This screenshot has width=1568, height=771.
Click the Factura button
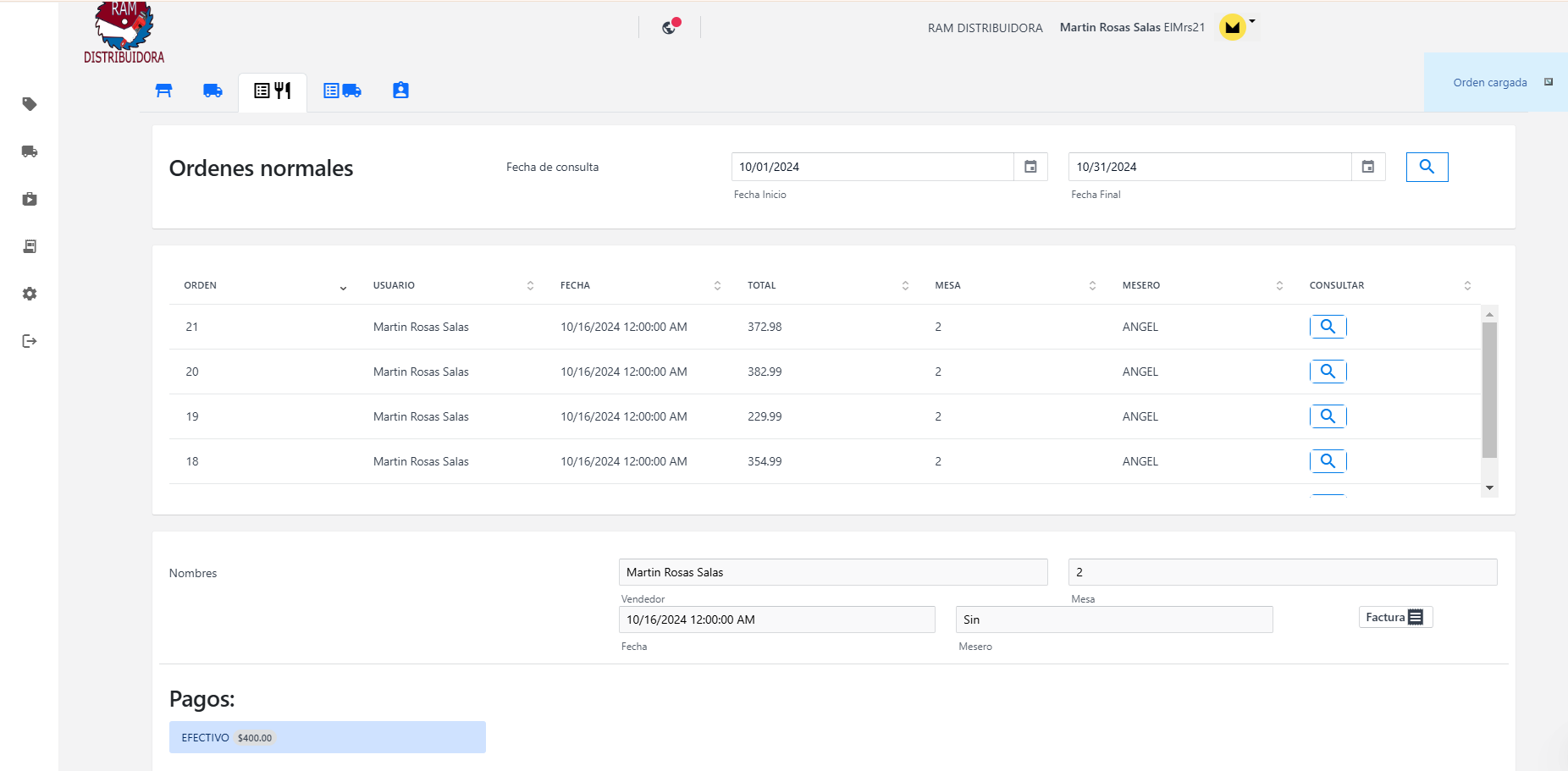pos(1395,617)
